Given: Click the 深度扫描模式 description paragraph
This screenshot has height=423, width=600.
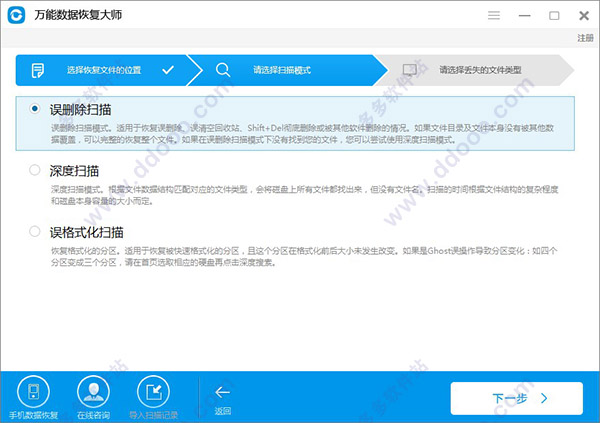Looking at the screenshot, I should (x=304, y=195).
